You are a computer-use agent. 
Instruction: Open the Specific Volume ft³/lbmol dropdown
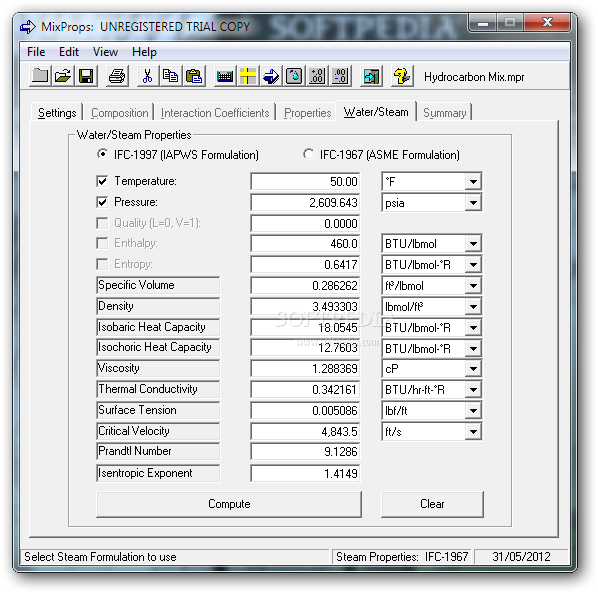tap(473, 286)
